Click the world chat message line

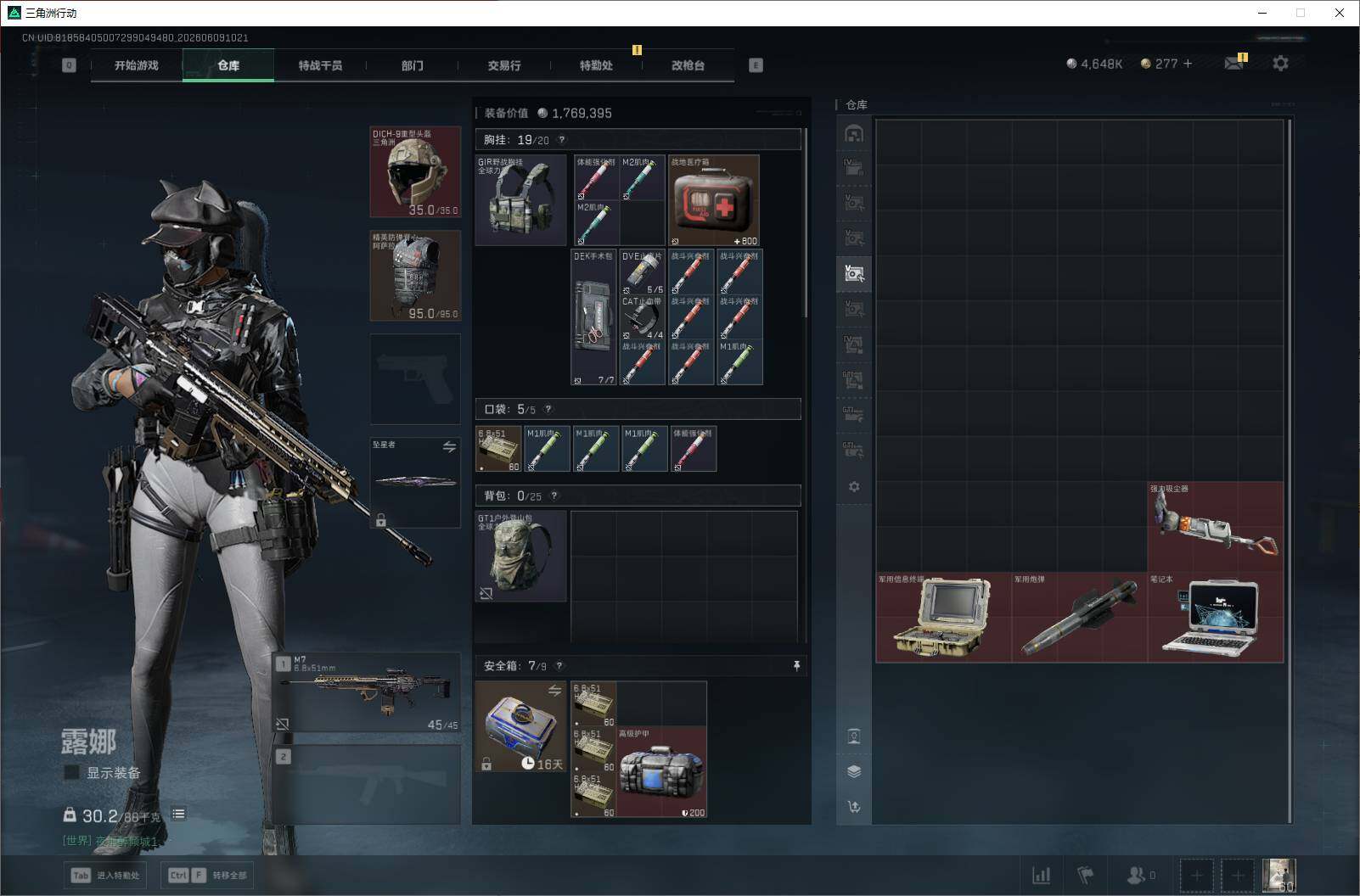pyautogui.click(x=110, y=841)
